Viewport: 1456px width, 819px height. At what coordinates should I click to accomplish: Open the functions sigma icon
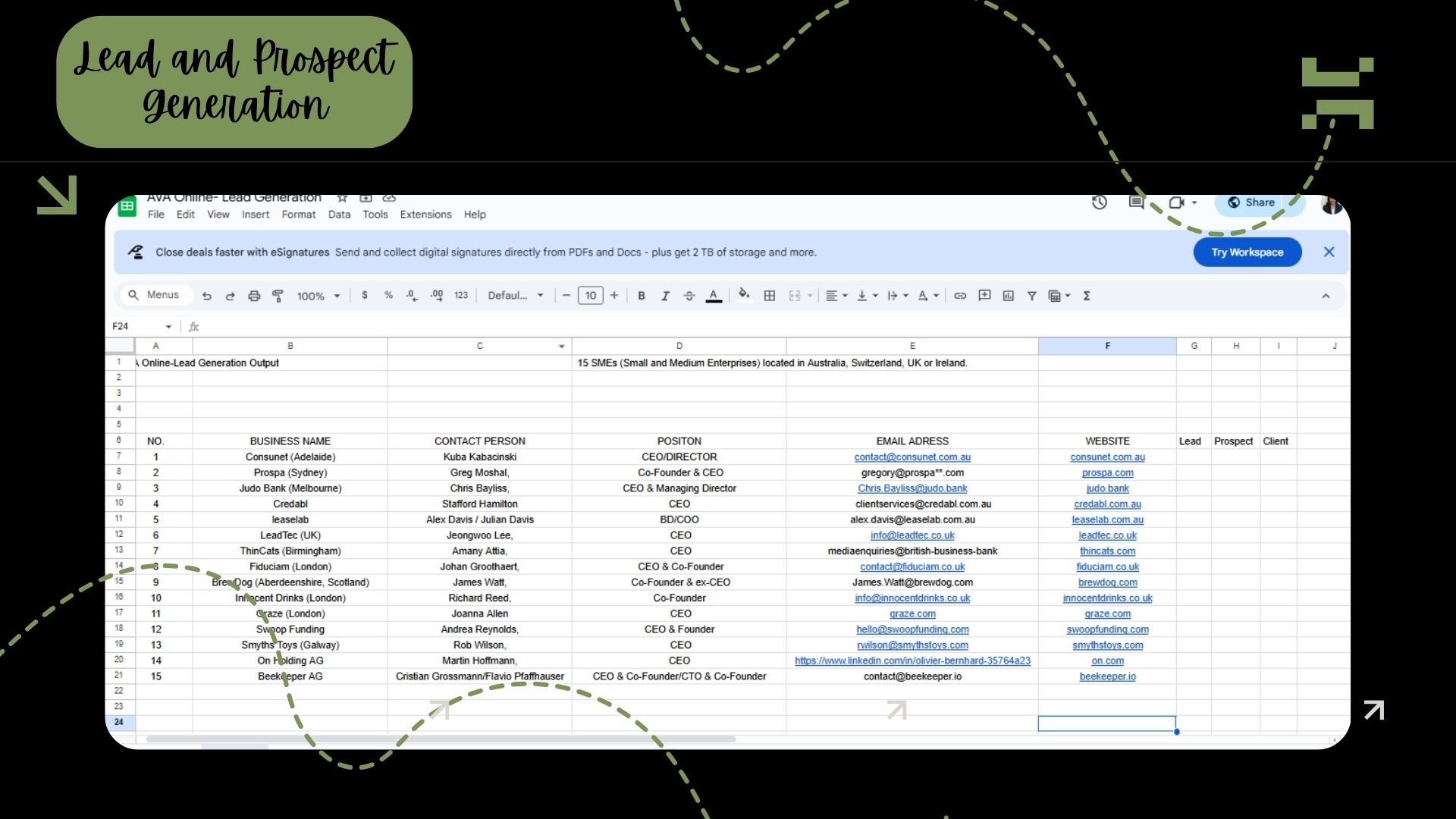click(1087, 296)
